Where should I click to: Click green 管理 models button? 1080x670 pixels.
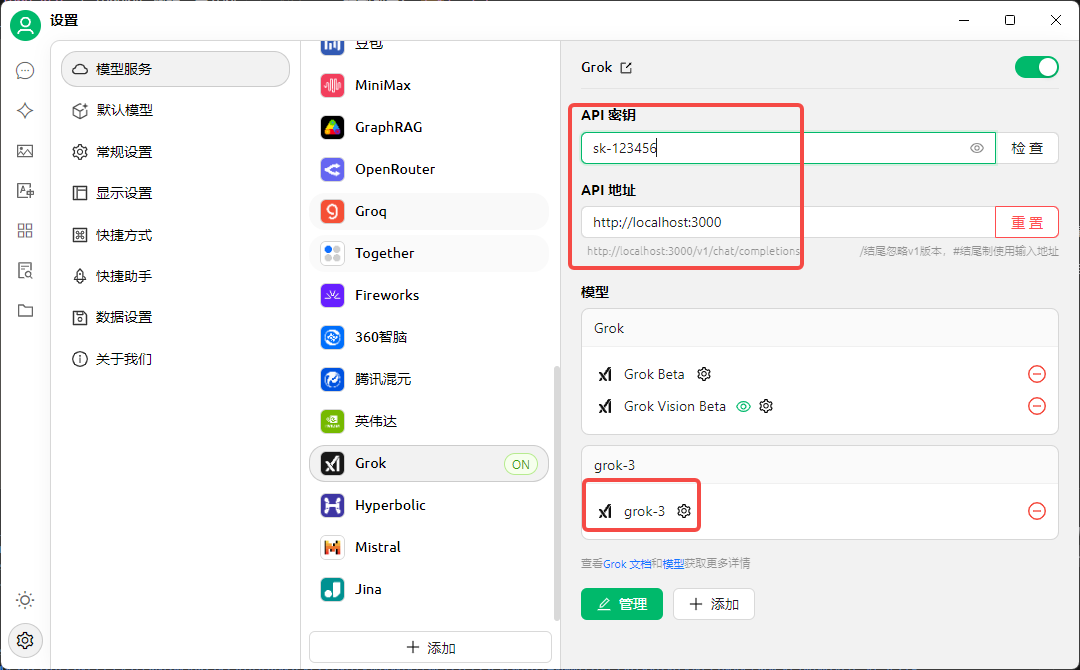pyautogui.click(x=622, y=604)
